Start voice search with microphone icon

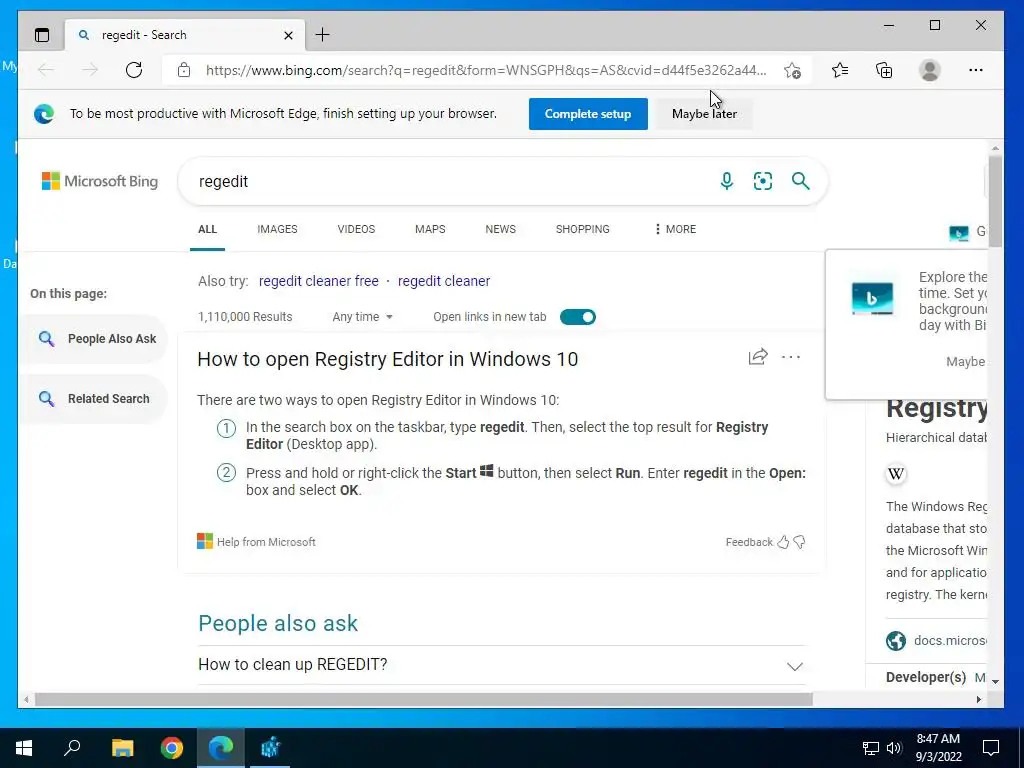(x=726, y=181)
